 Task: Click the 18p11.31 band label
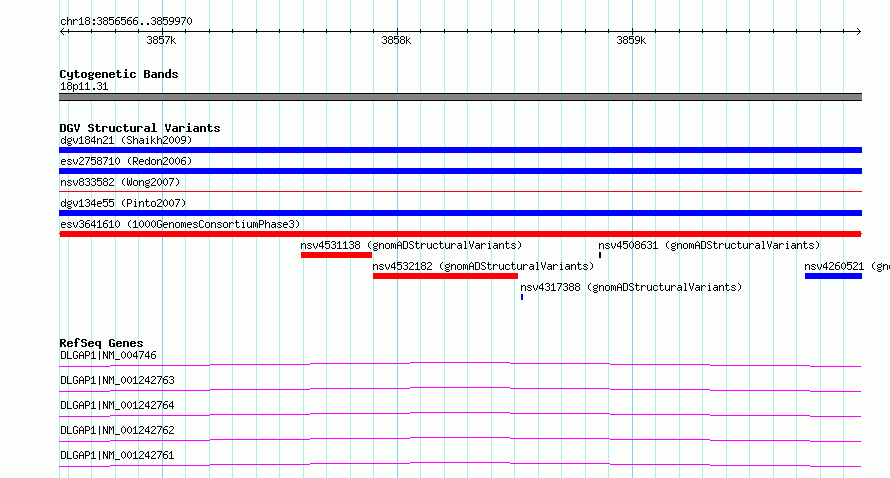(84, 86)
